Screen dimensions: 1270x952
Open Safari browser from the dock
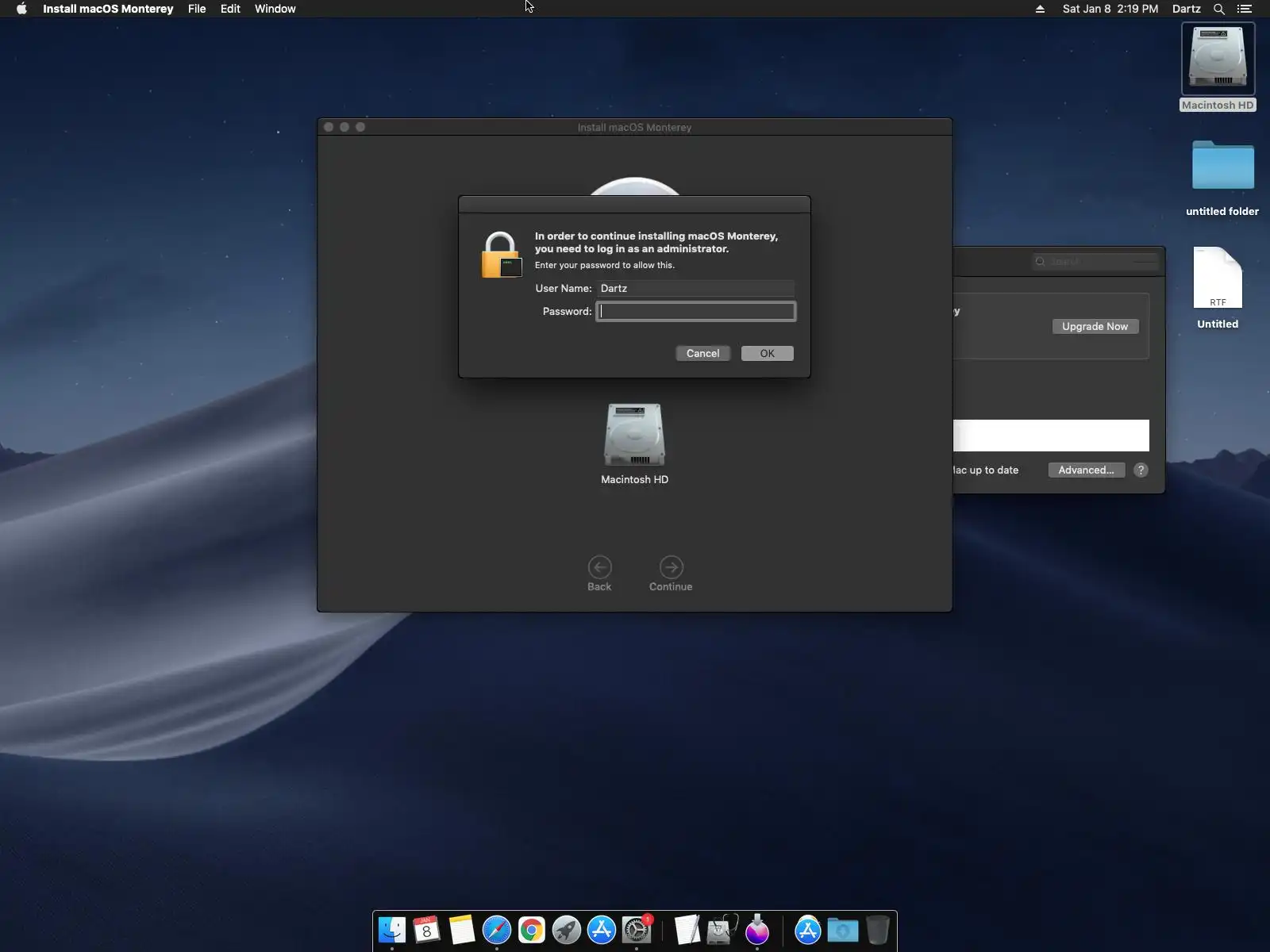[497, 930]
